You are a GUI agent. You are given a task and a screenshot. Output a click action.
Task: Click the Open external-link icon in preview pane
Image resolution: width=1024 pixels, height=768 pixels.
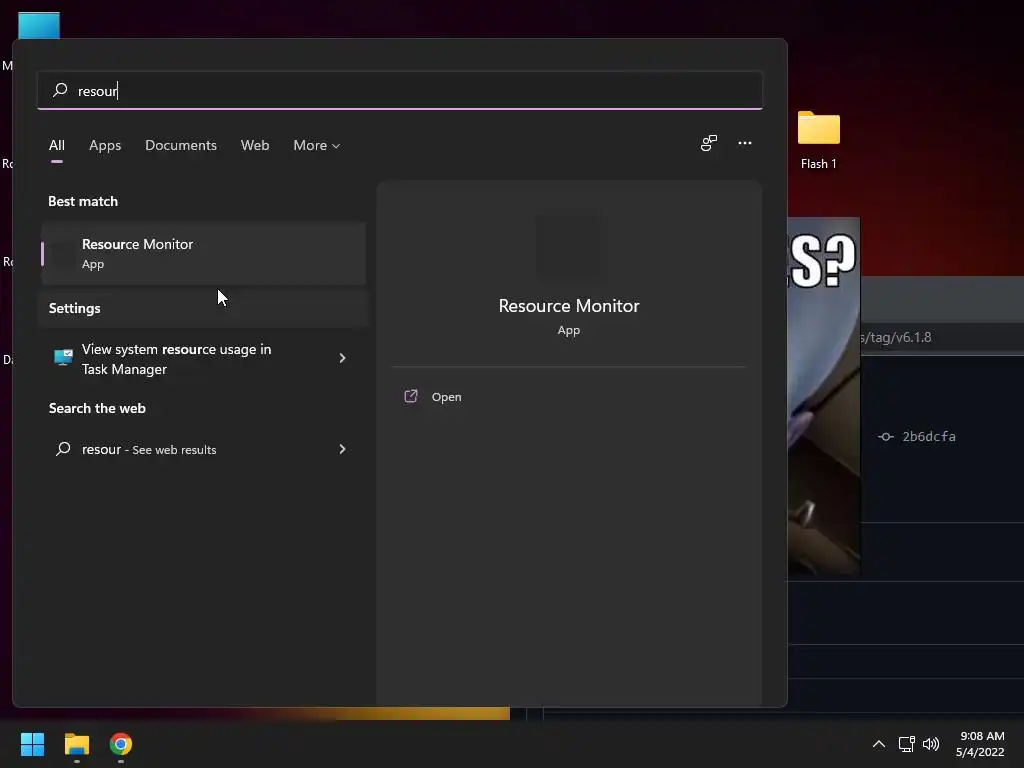click(411, 396)
